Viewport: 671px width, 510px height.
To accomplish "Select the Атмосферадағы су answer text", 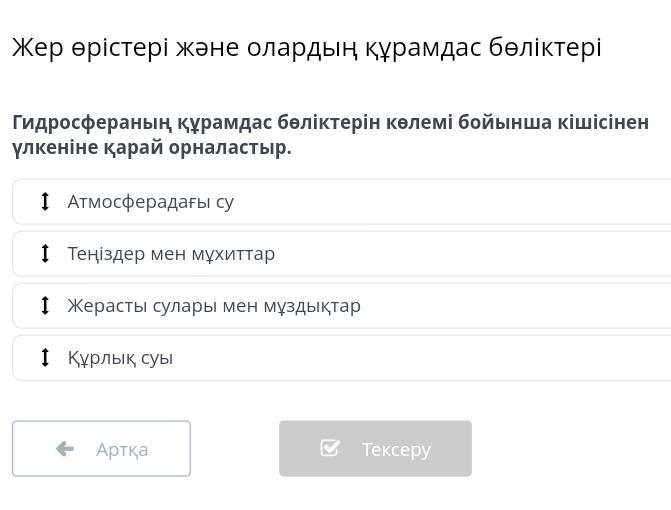I will [x=150, y=202].
